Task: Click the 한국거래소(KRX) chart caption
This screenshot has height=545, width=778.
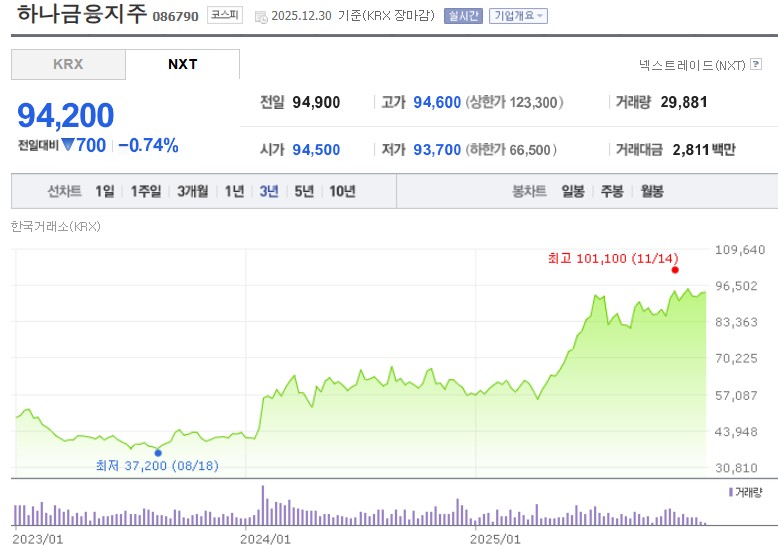Action: [x=56, y=226]
